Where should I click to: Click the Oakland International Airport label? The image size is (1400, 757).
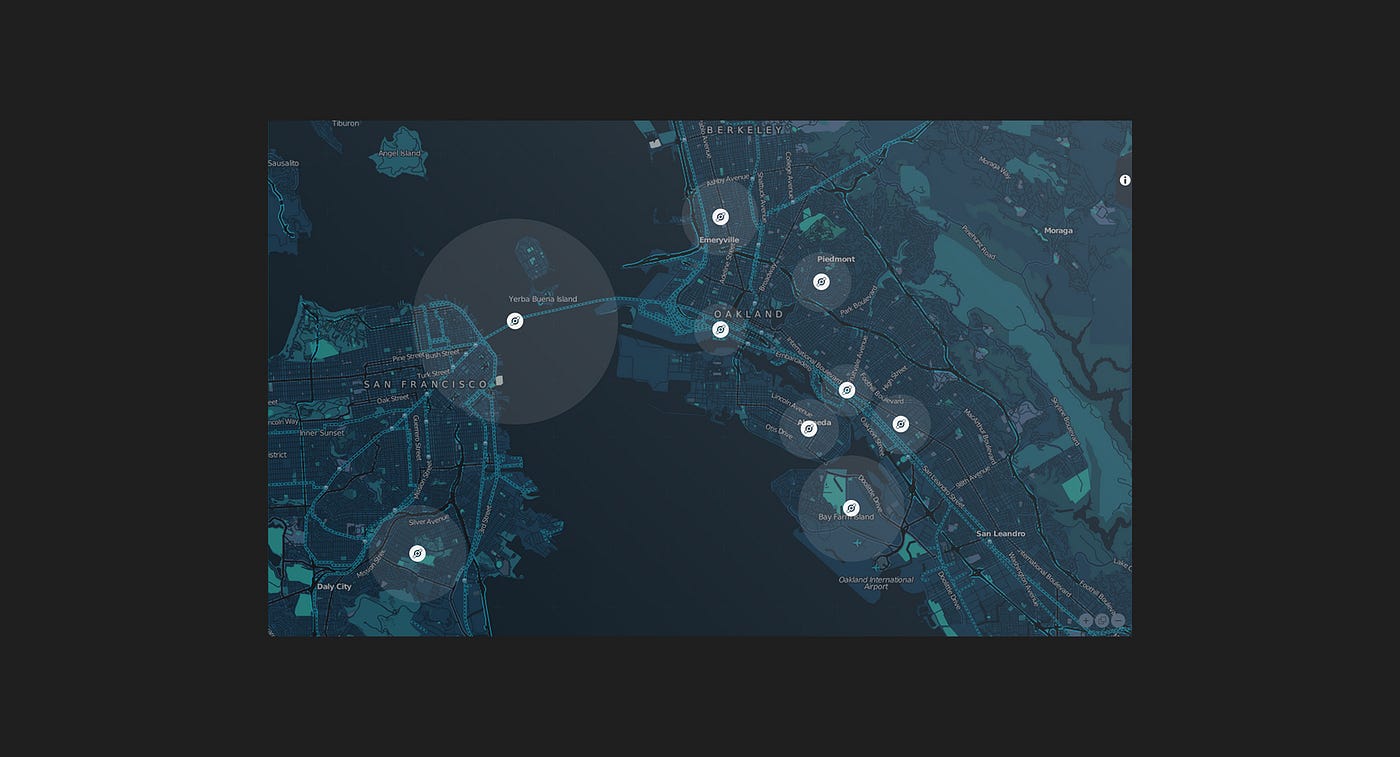coord(876,583)
